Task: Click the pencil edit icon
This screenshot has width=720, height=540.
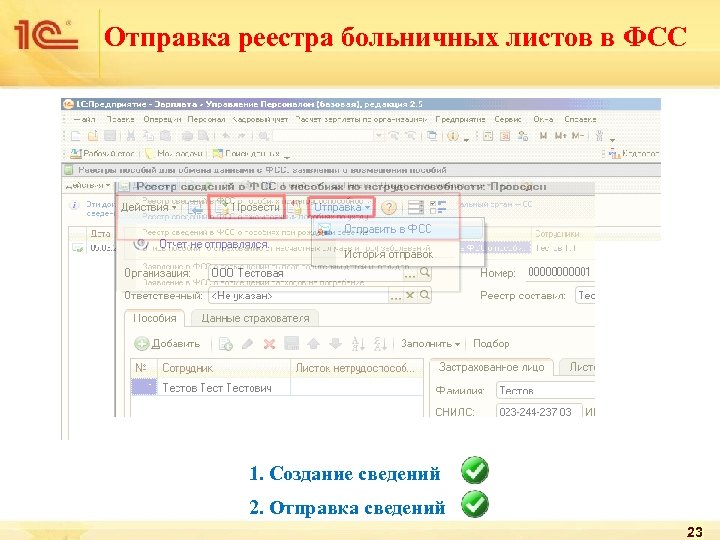Action: [x=248, y=343]
